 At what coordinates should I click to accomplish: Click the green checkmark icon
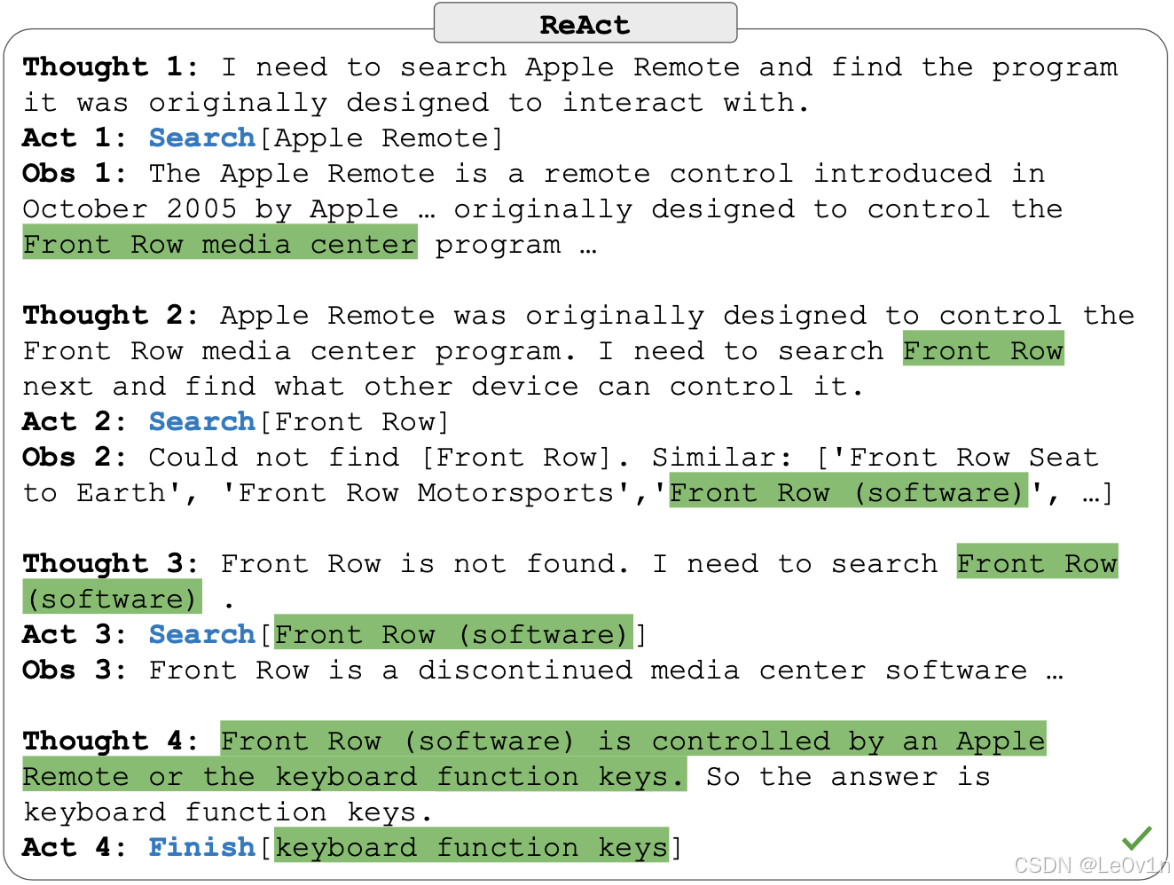click(x=1137, y=837)
